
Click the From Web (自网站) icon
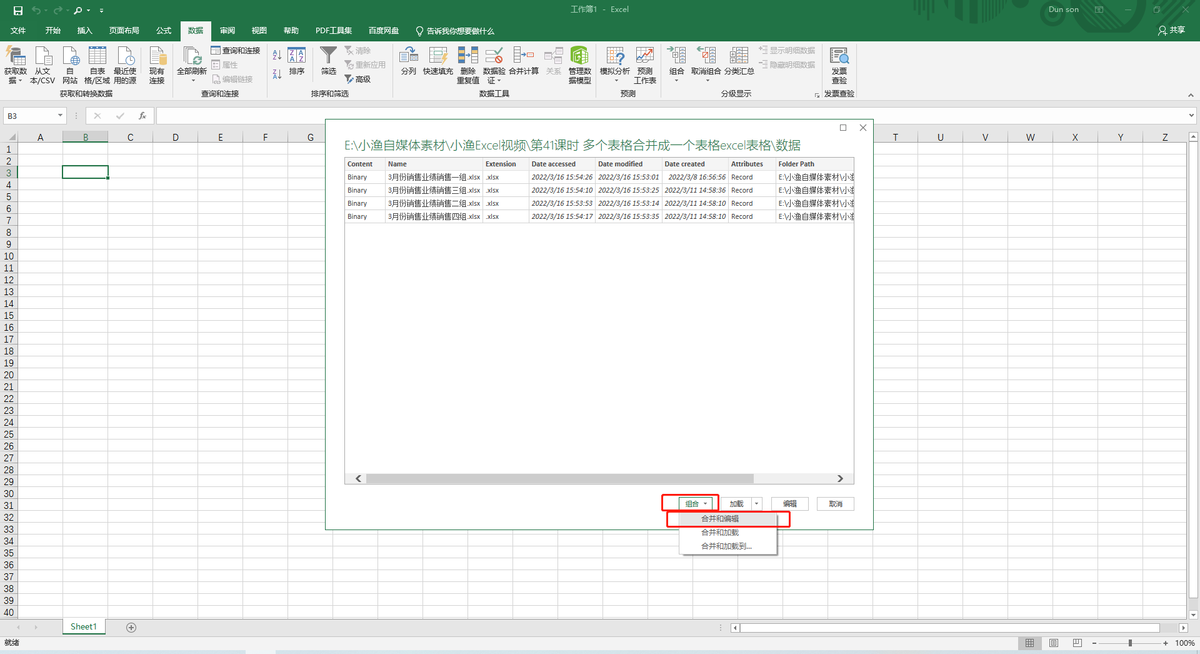pos(70,57)
